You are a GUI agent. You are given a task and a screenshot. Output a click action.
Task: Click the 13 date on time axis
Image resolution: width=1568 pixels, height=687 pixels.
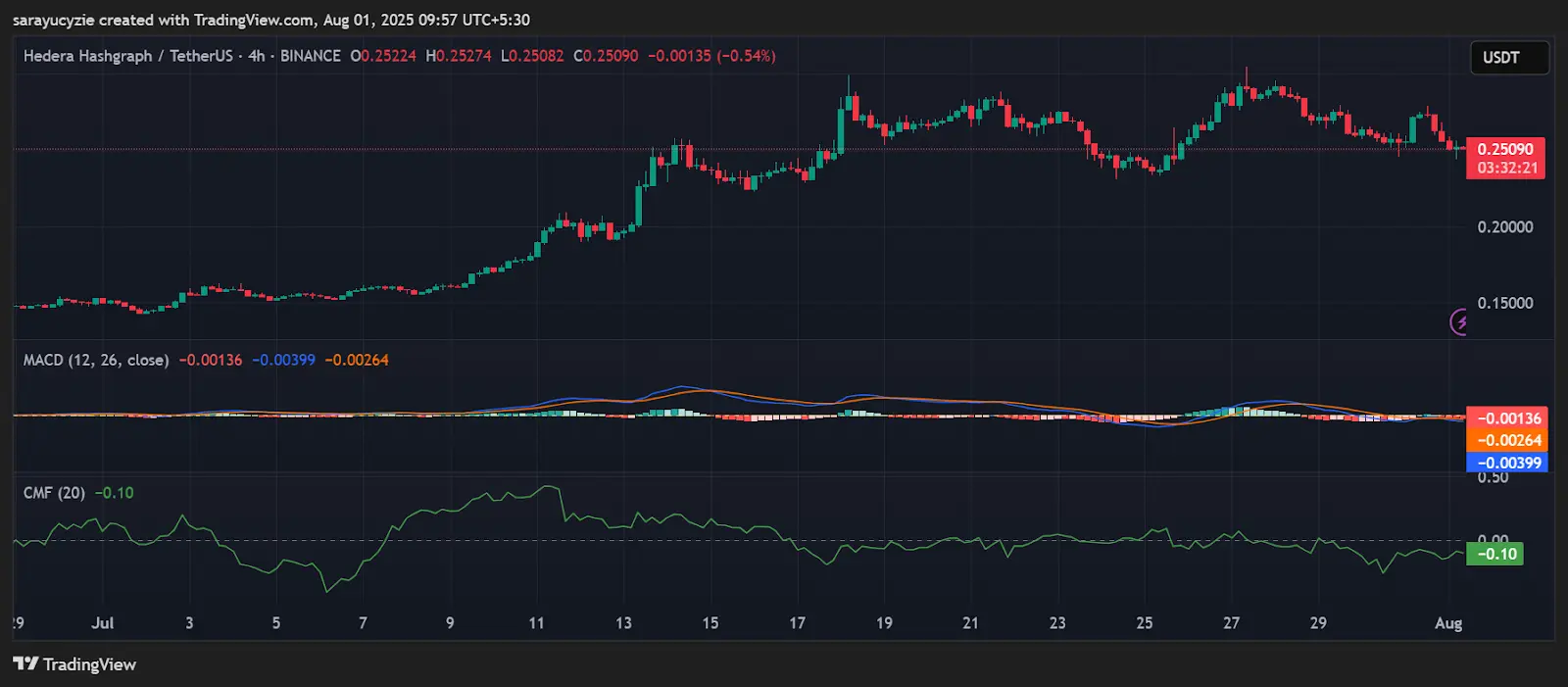pos(623,623)
